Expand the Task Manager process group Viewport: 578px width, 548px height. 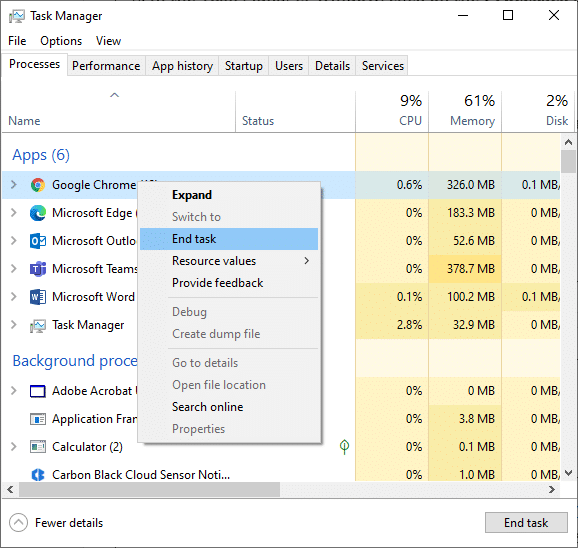[14, 324]
